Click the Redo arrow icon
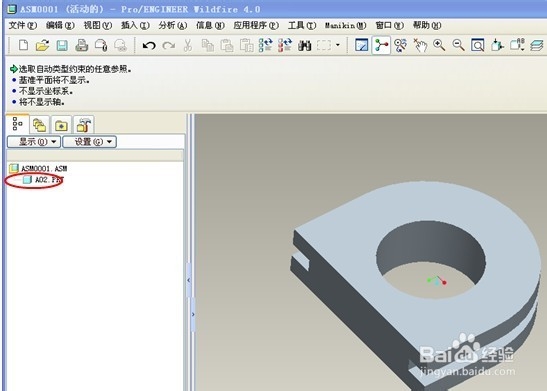Image resolution: width=547 pixels, height=391 pixels. pyautogui.click(x=169, y=45)
